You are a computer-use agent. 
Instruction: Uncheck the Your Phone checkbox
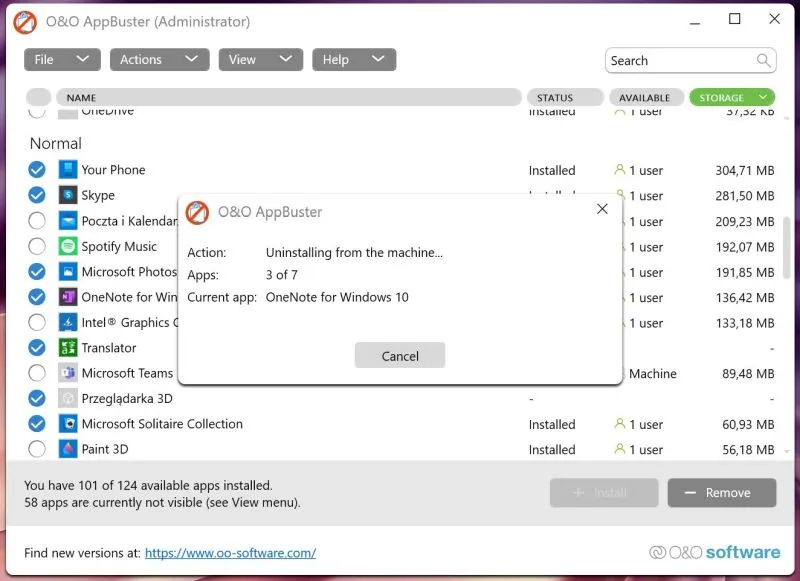(37, 169)
